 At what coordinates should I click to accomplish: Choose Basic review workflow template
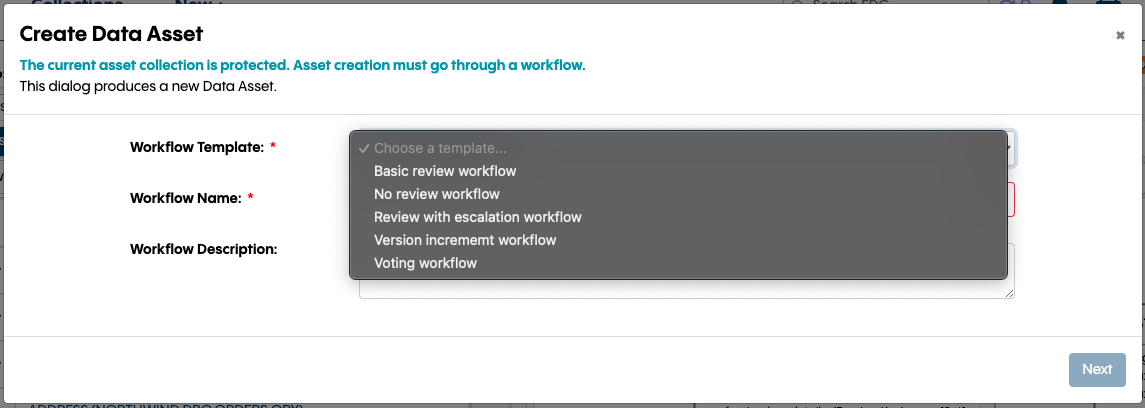(x=445, y=171)
